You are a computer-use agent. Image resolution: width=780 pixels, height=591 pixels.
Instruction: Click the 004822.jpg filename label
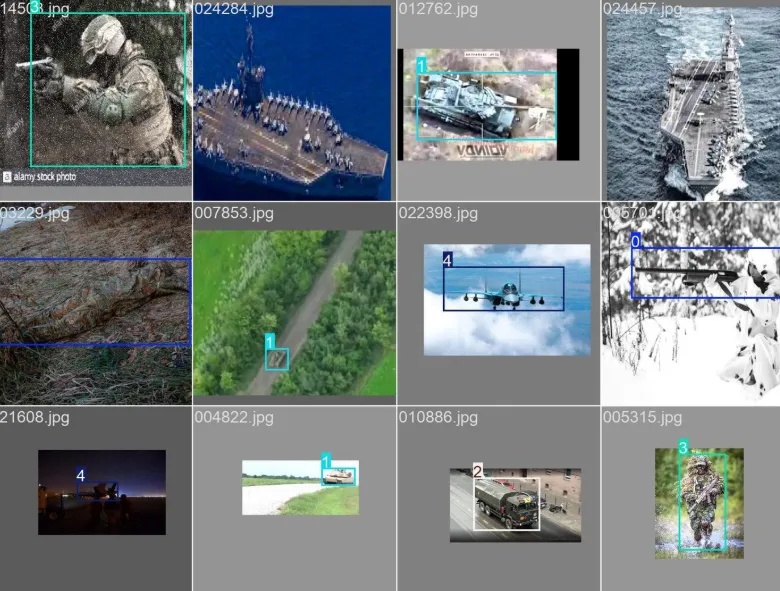click(234, 417)
